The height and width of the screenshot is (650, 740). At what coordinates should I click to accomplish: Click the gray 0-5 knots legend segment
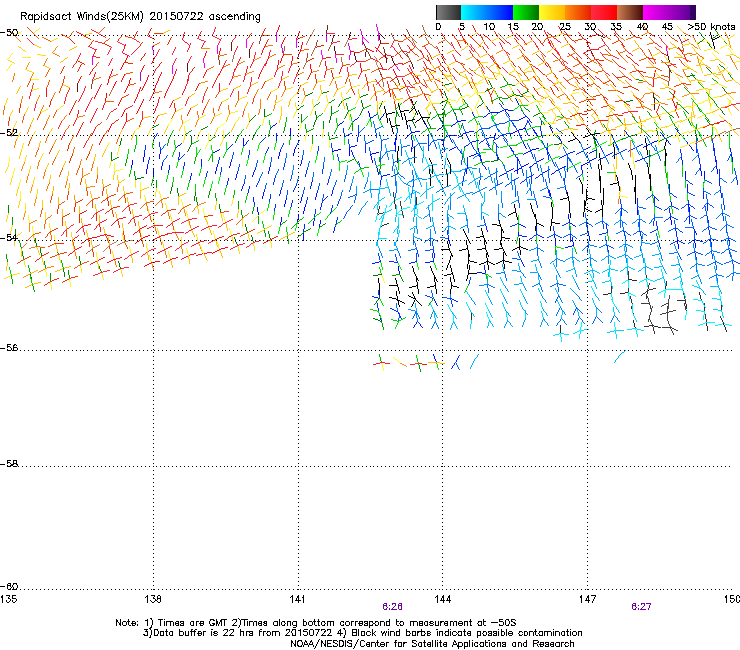(x=448, y=12)
